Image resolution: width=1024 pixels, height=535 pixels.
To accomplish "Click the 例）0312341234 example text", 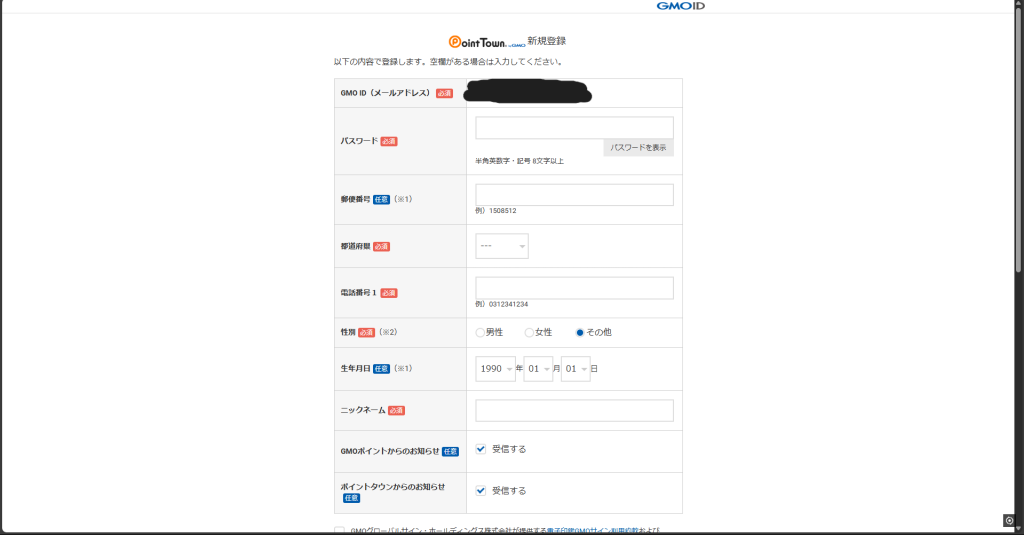I will click(502, 304).
